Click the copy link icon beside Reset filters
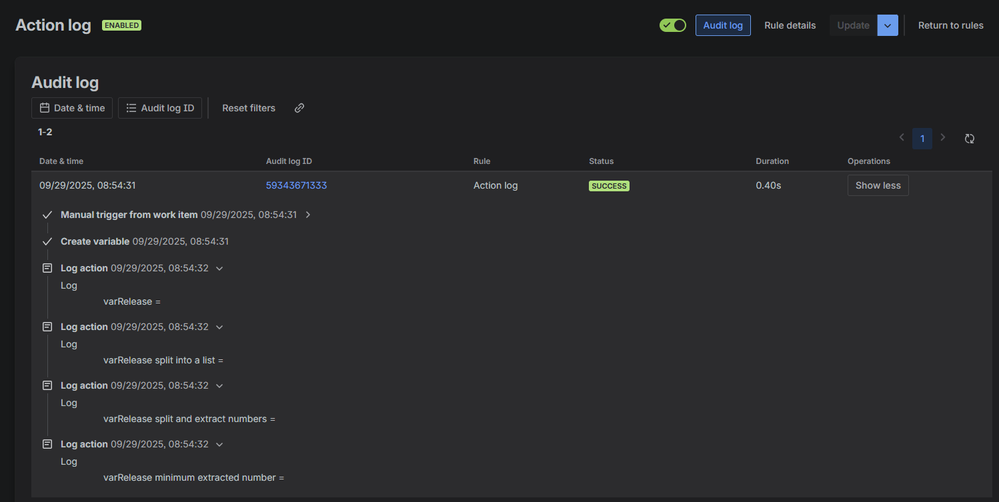This screenshot has width=999, height=502. [299, 108]
